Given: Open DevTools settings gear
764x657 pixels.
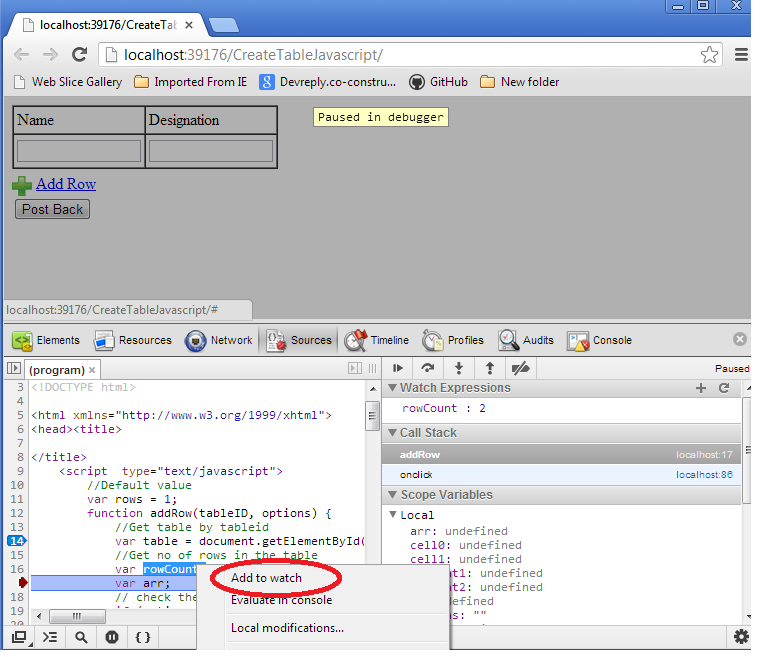Looking at the screenshot, I should pos(741,636).
